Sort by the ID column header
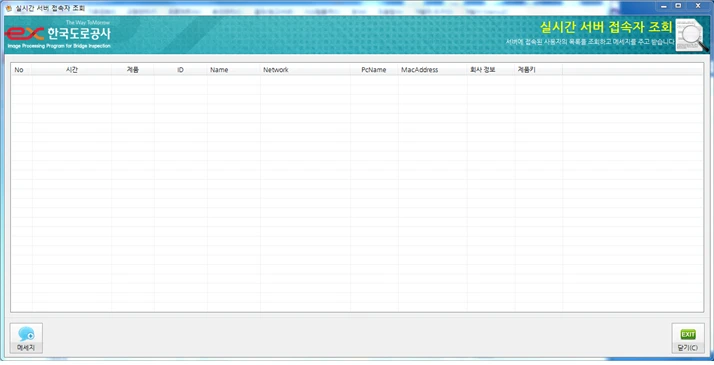The image size is (714, 365). 180,70
